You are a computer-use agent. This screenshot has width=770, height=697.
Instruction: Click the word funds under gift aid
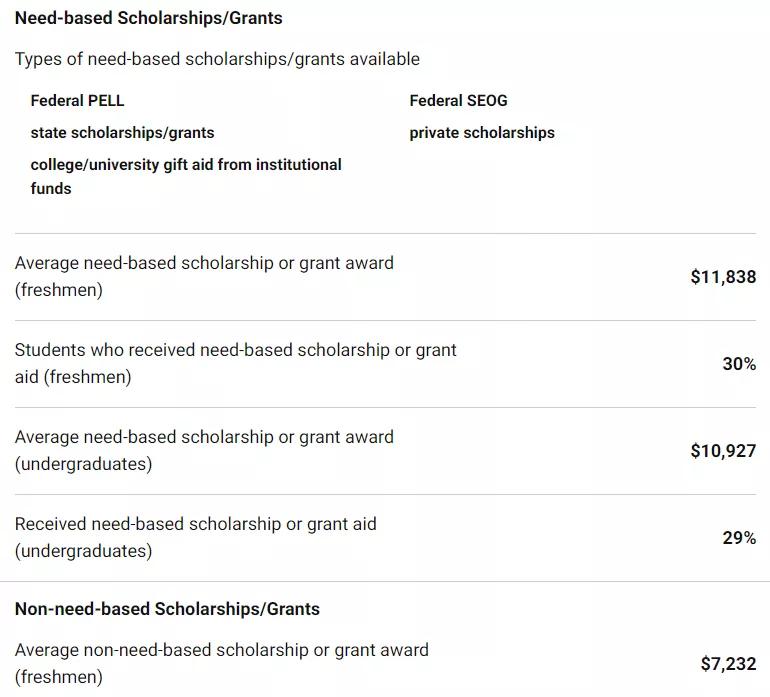pyautogui.click(x=51, y=189)
